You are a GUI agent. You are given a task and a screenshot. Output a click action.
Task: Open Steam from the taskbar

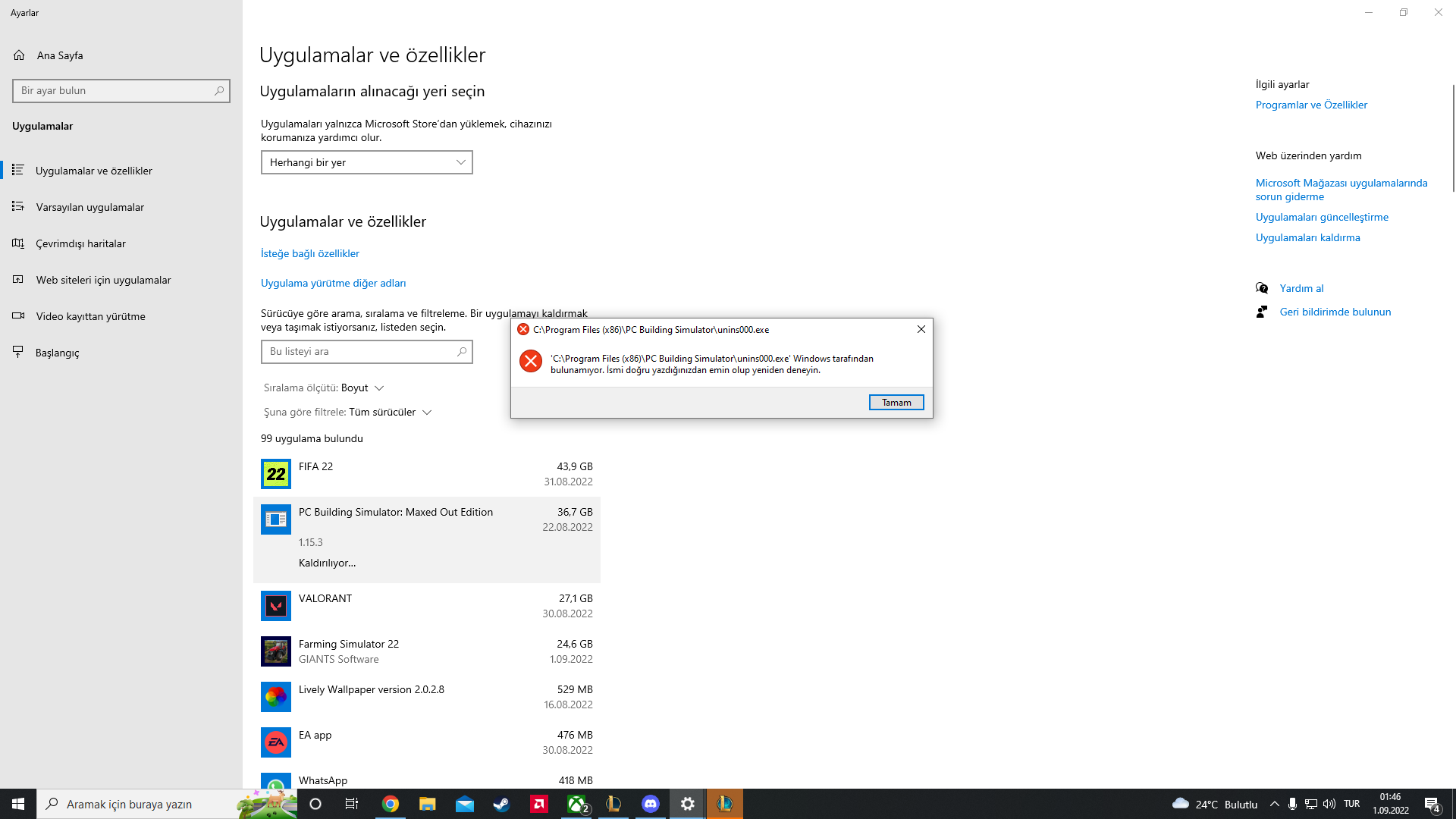[x=501, y=804]
